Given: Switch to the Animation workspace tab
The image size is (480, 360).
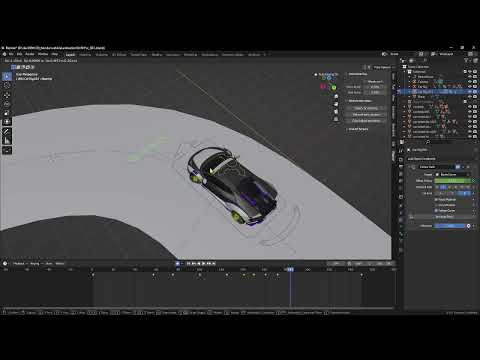Looking at the screenshot, I should [173, 54].
